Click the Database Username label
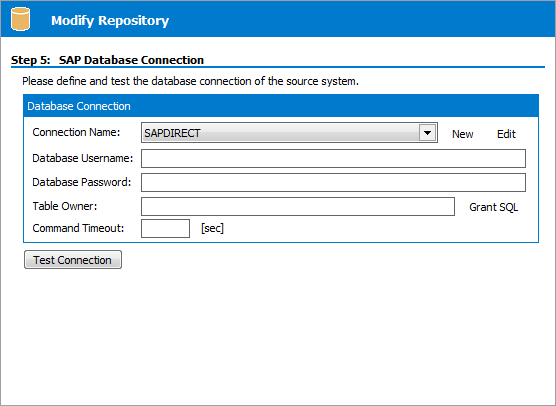 (x=83, y=158)
